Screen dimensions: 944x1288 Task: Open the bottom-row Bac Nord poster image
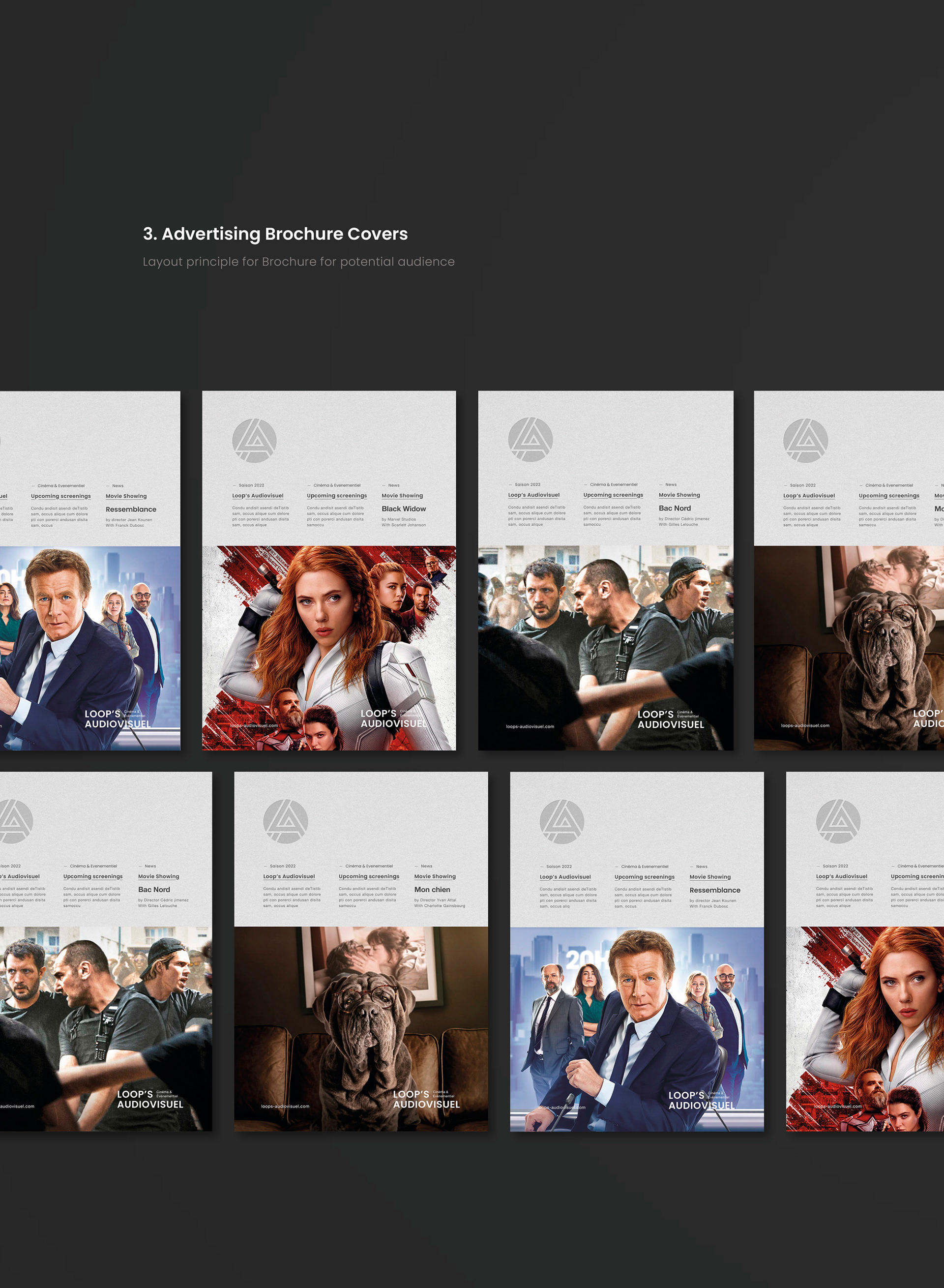[106, 1028]
